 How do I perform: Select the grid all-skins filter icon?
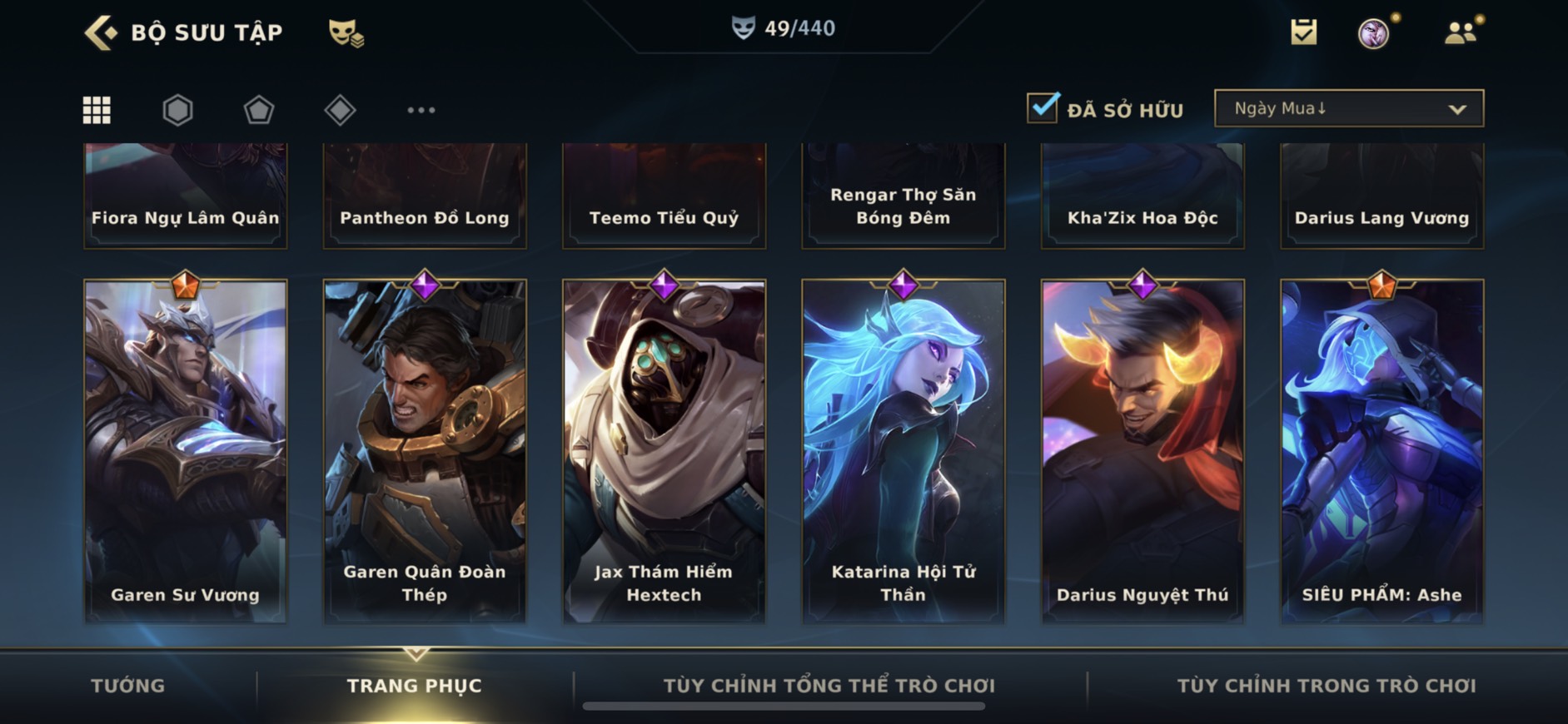coord(97,110)
